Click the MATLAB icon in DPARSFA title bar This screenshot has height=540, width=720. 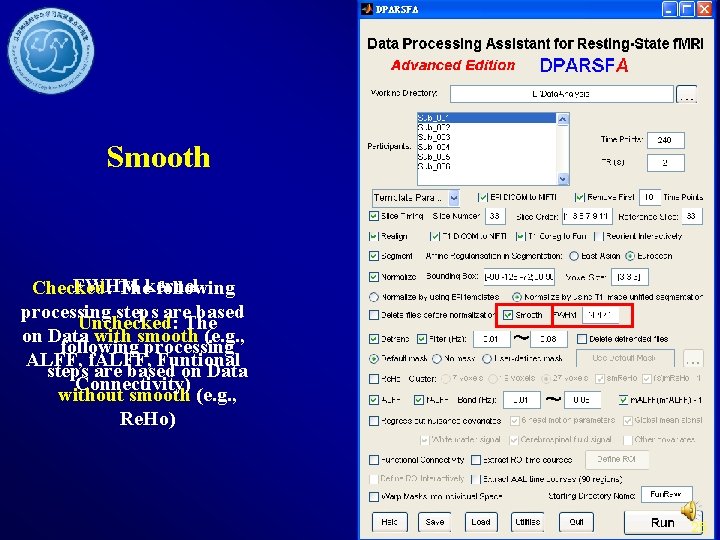pos(366,9)
